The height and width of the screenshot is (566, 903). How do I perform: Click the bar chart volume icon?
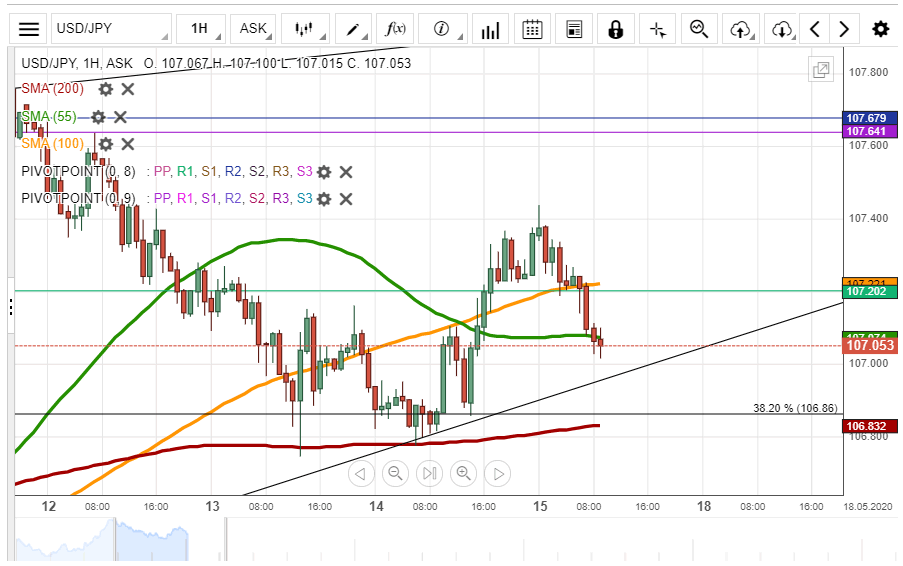tap(490, 29)
